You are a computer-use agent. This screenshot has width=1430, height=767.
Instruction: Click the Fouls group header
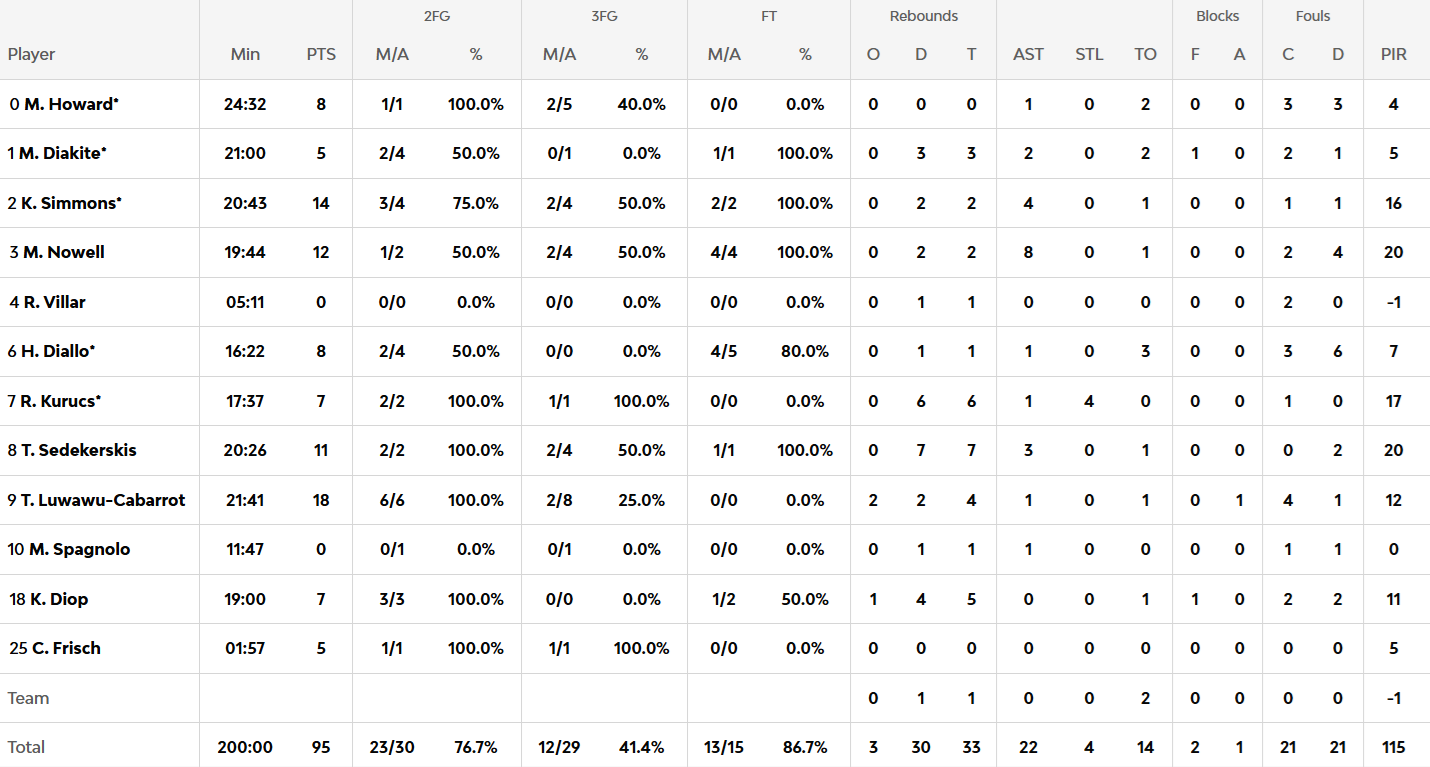click(1312, 16)
